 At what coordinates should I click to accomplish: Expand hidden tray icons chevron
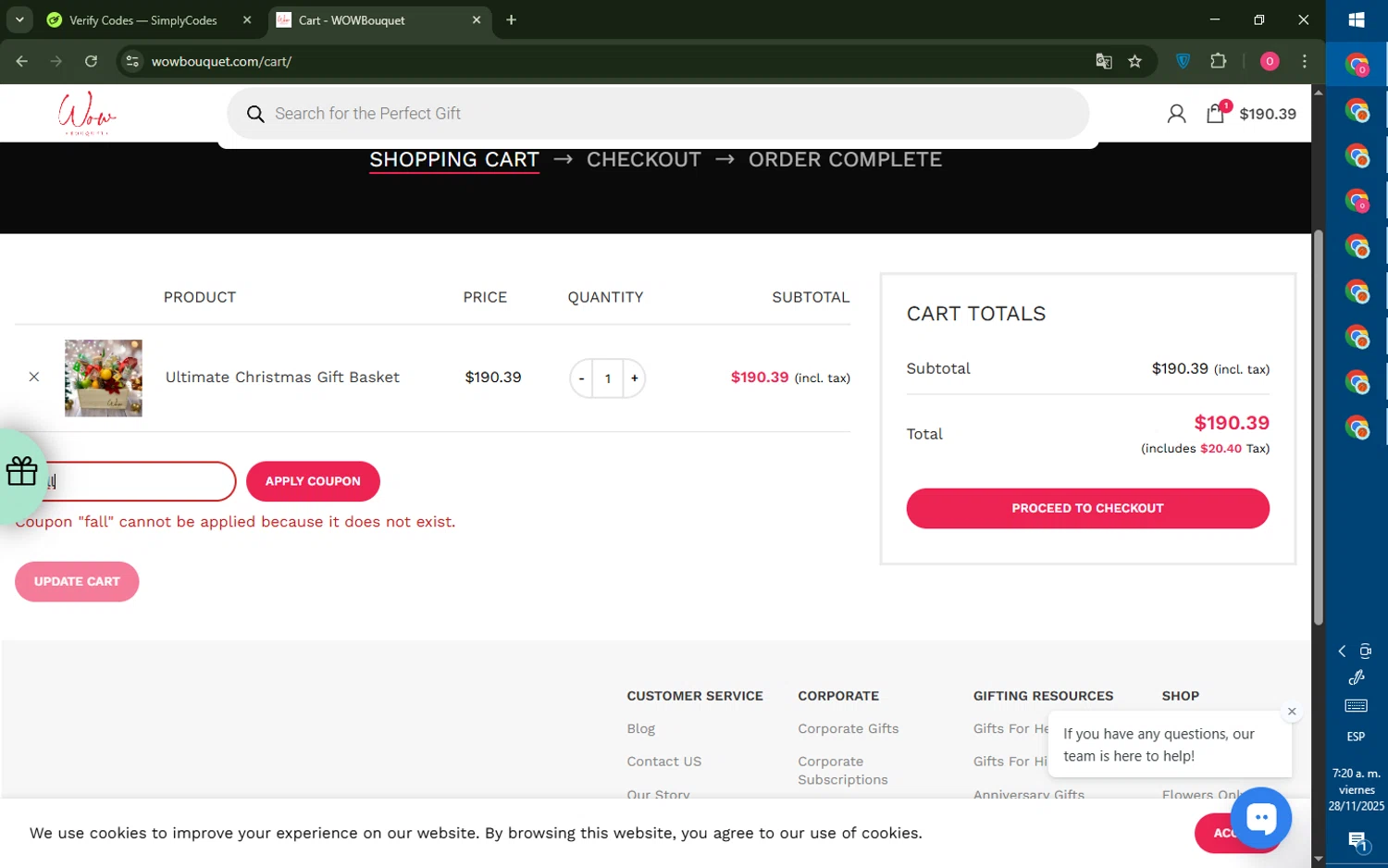point(1343,651)
